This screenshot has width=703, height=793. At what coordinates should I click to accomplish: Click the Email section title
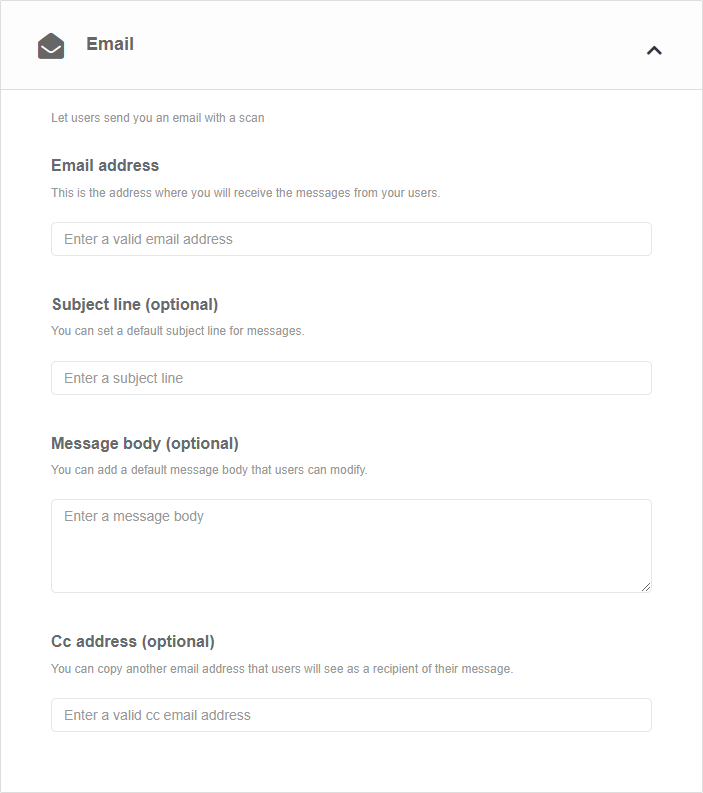point(110,44)
